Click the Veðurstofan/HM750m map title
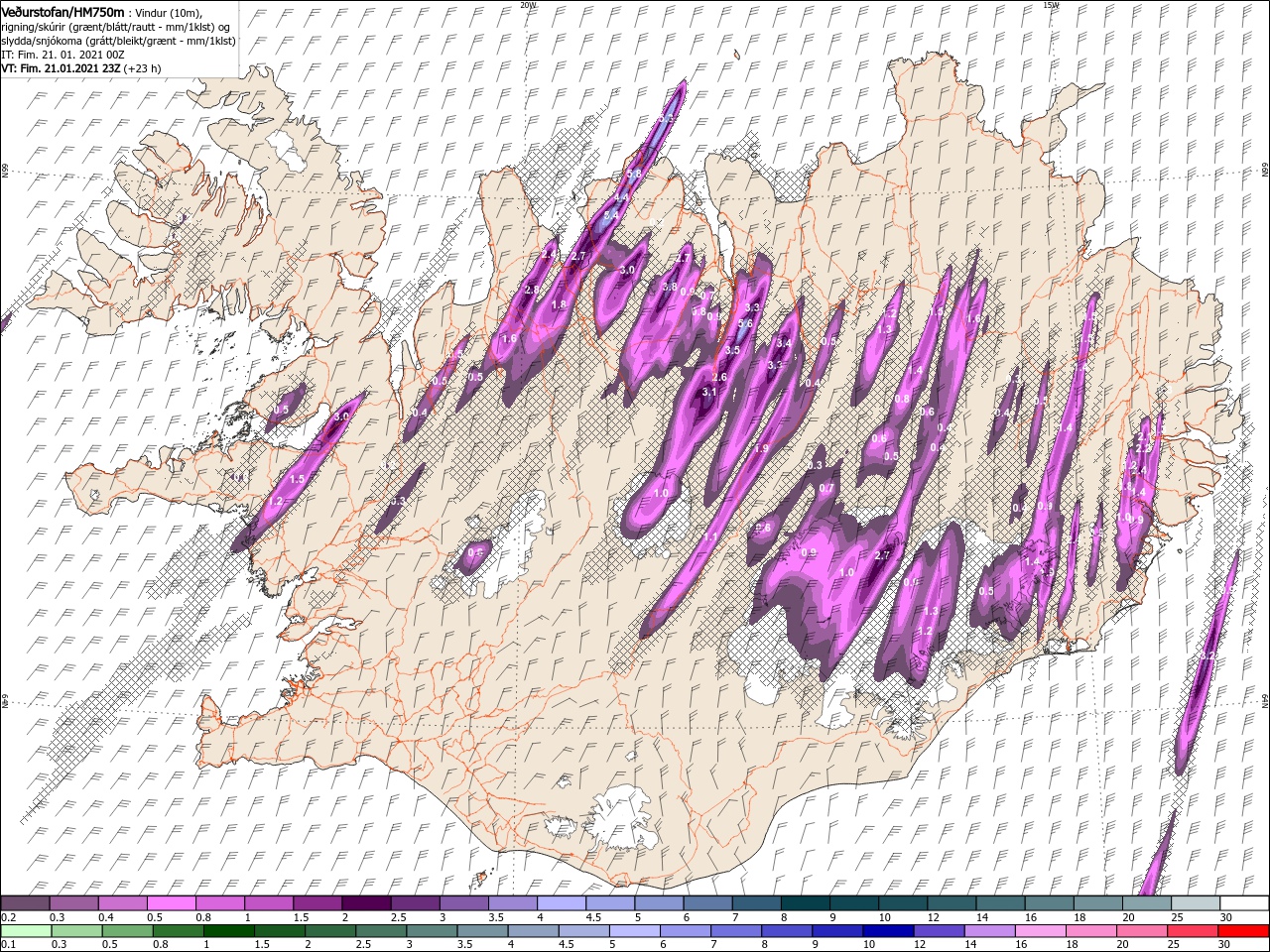Viewport: 1270px width, 952px height. click(x=63, y=11)
